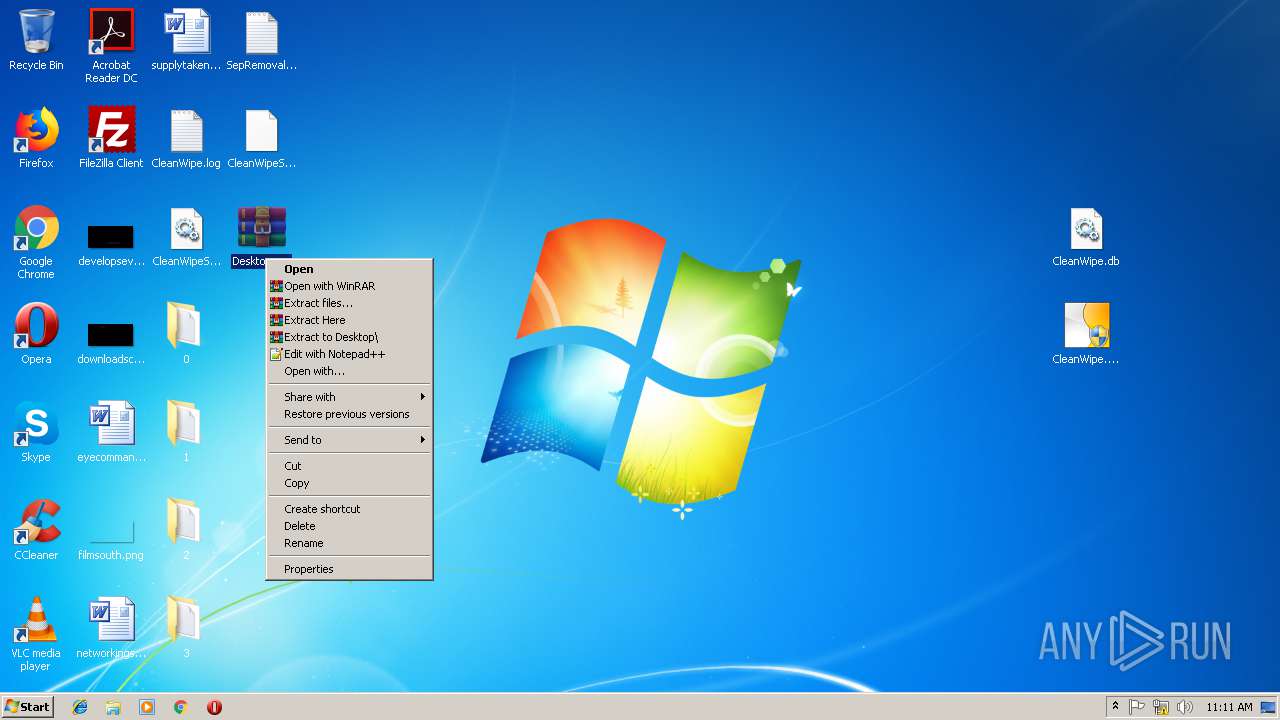Screen dimensions: 1280x720
Task: Choose Open in context menu
Action: pyautogui.click(x=349, y=269)
